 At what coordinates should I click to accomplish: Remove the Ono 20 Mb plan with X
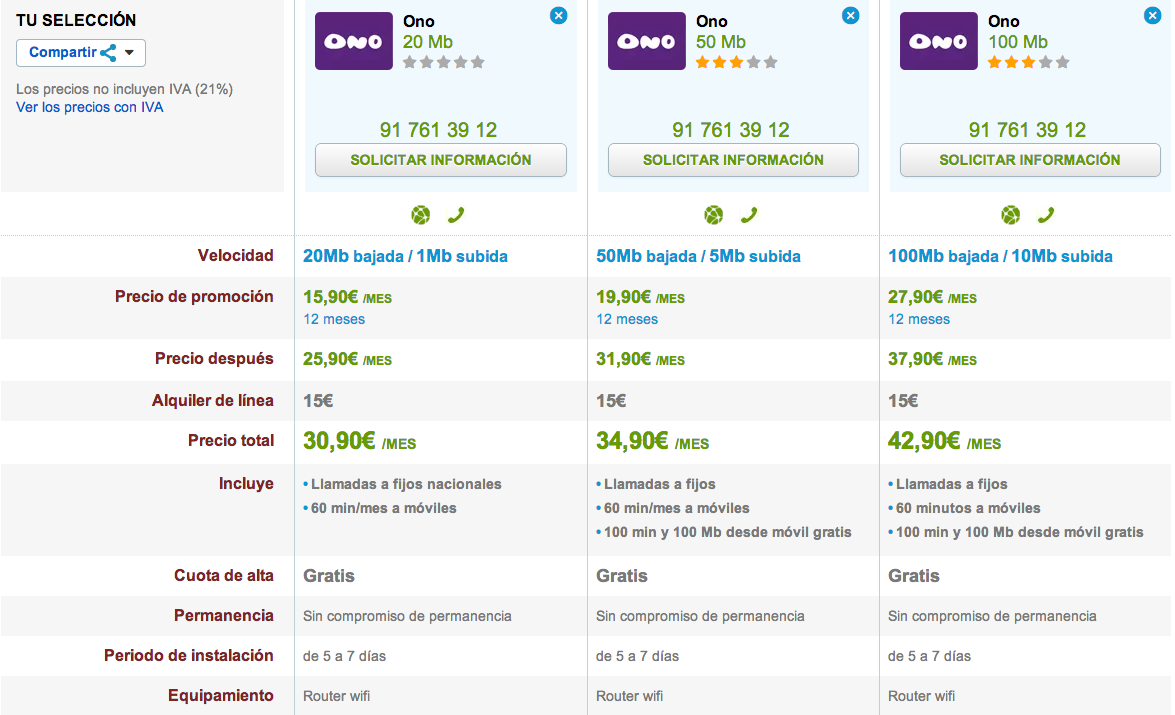point(558,16)
